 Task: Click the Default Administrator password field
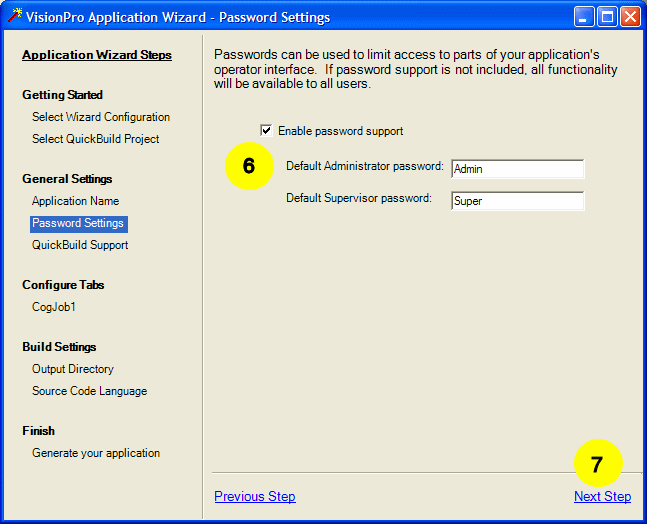pyautogui.click(x=517, y=169)
